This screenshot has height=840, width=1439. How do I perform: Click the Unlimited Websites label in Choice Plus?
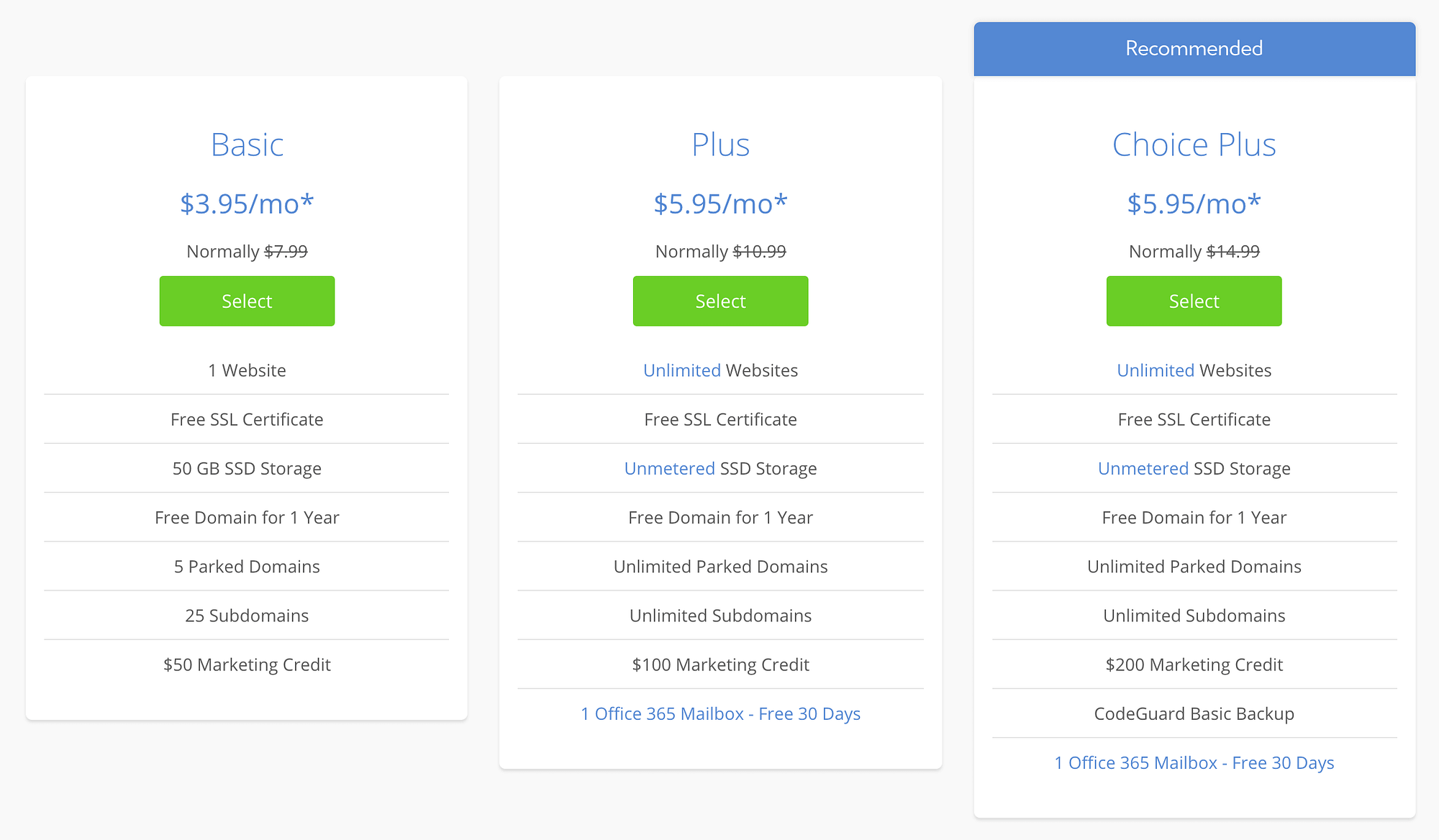1192,370
